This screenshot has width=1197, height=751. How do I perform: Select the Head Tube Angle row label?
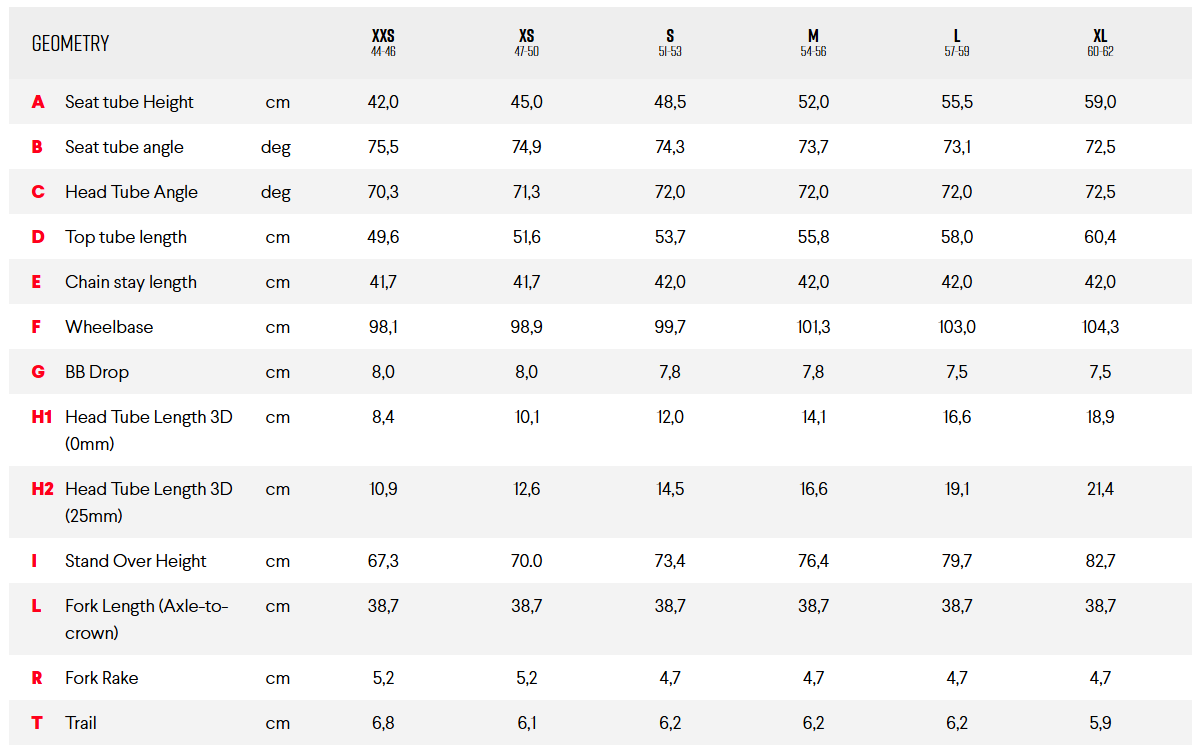131,192
